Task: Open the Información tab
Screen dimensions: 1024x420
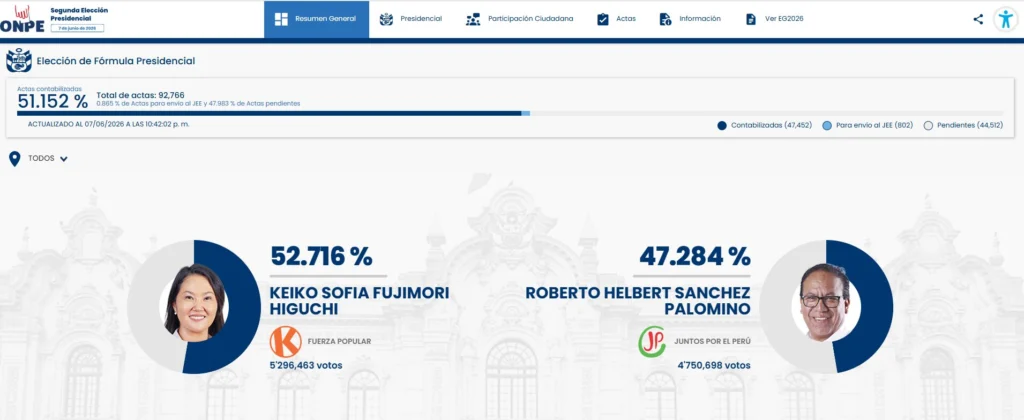Action: click(x=690, y=19)
